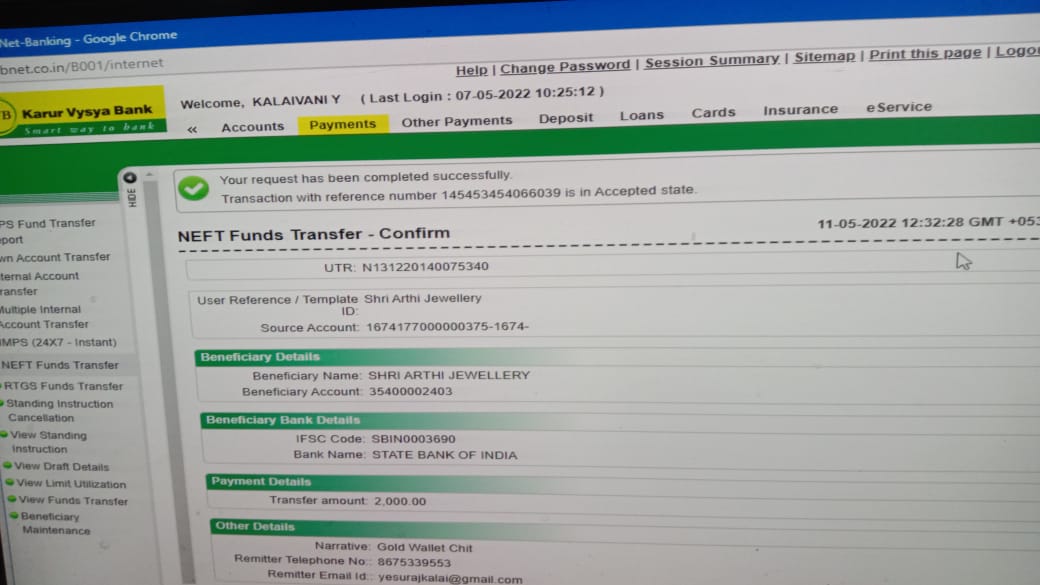
Task: Click beneficiary name SHRI ARTHI JEWELLERY
Action: point(449,375)
